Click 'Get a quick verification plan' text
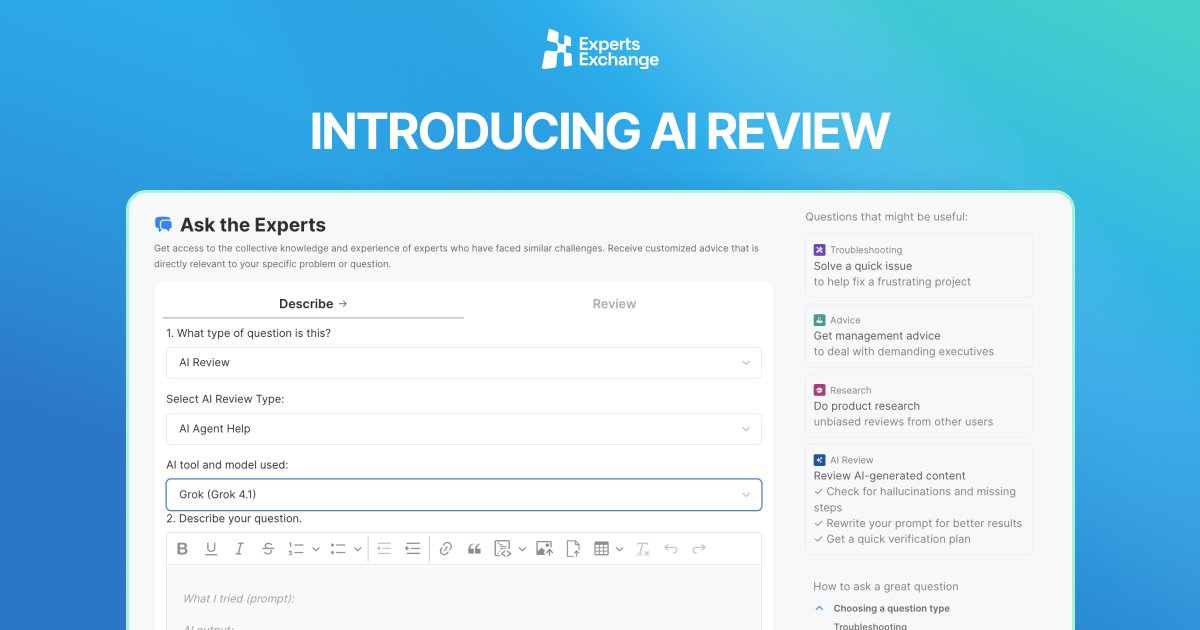This screenshot has width=1200, height=630. [x=898, y=539]
